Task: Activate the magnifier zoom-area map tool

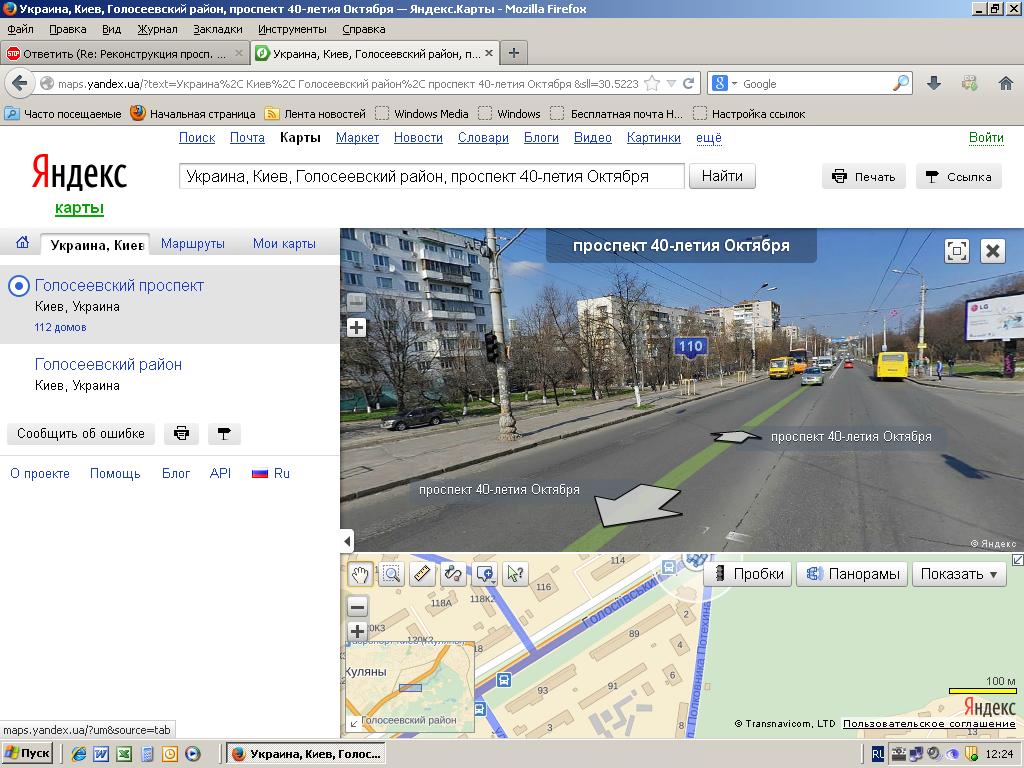Action: coord(391,574)
